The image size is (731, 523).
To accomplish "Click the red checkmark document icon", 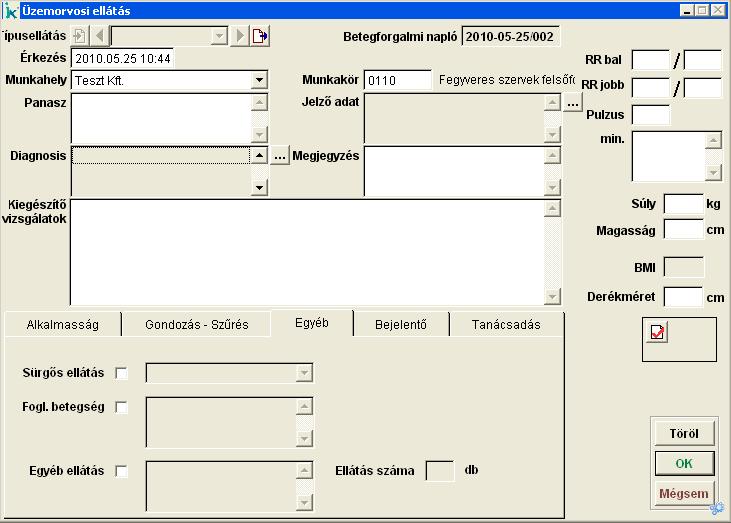I will (x=658, y=333).
